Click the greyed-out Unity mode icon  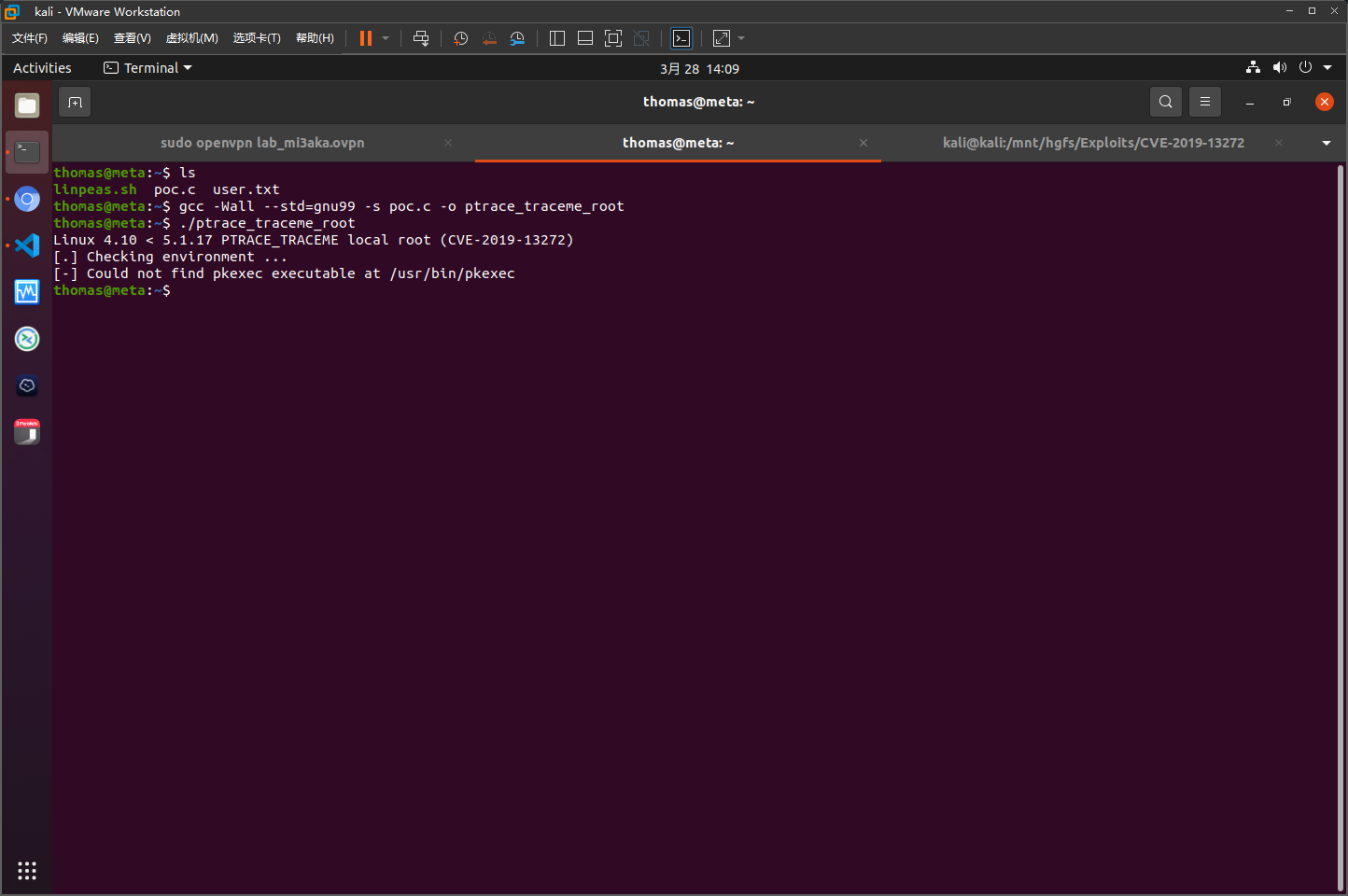(641, 38)
